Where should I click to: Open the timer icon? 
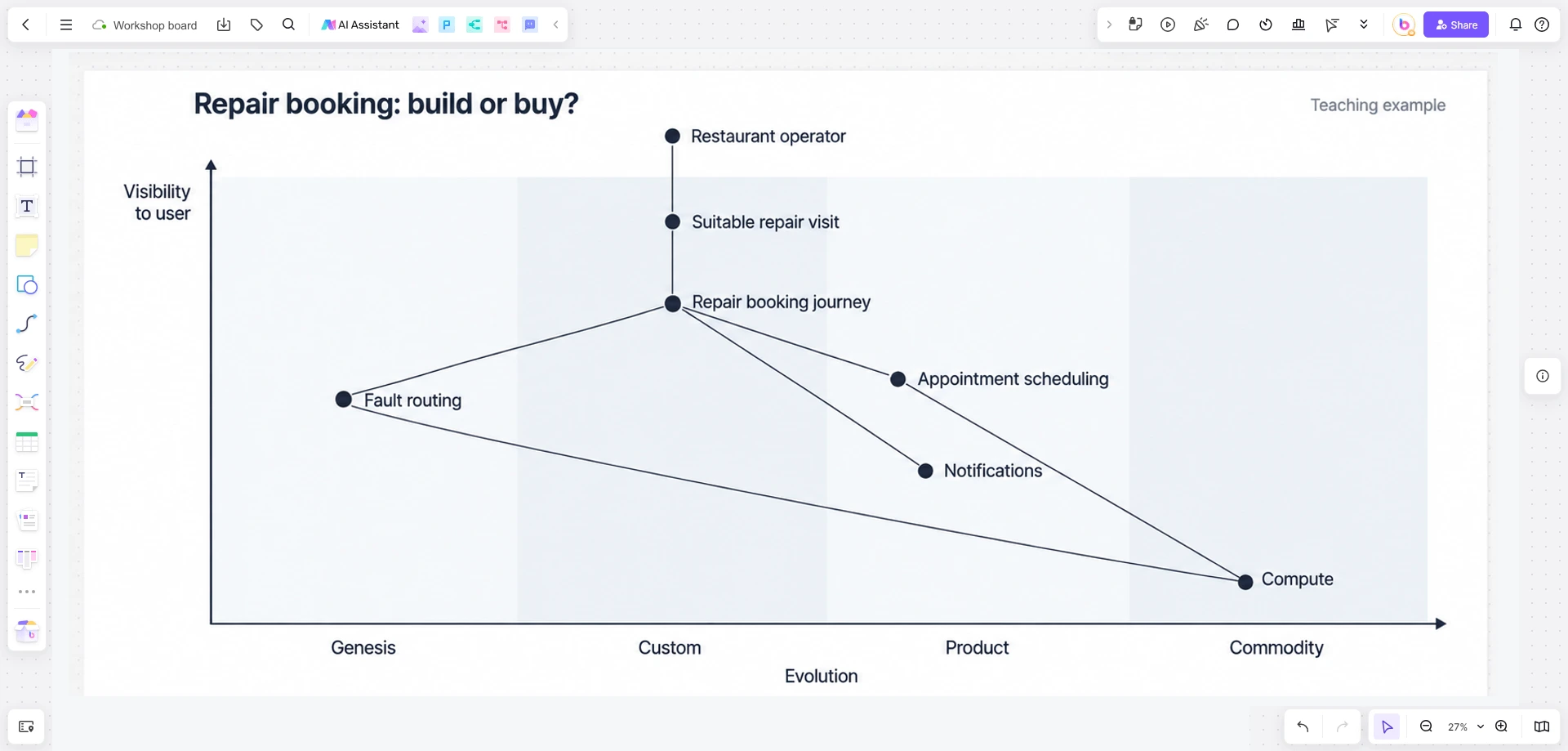(1266, 25)
